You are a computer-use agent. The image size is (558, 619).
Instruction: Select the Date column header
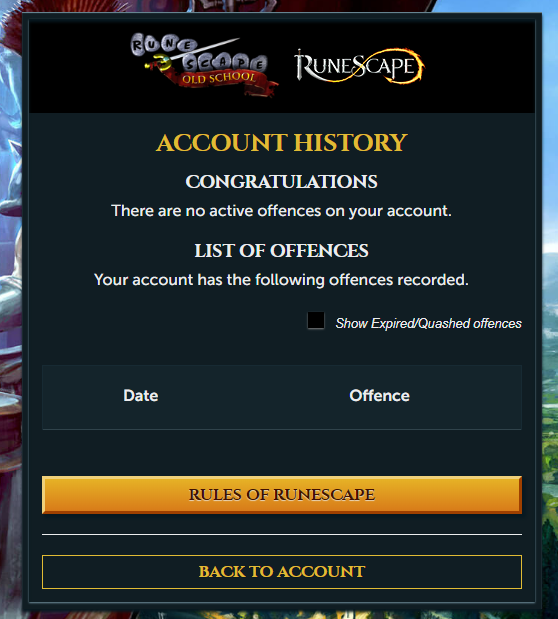(x=141, y=396)
